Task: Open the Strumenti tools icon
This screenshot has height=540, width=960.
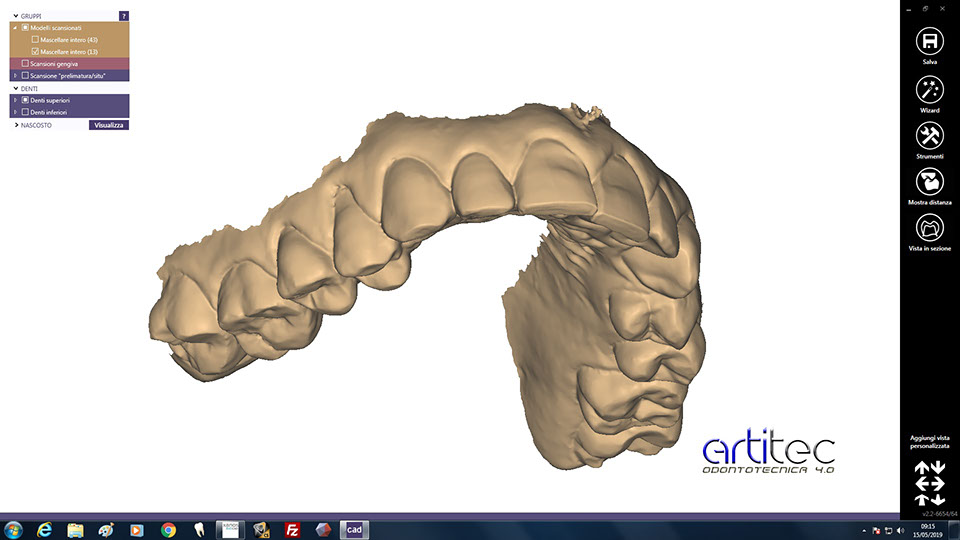Action: (x=929, y=136)
